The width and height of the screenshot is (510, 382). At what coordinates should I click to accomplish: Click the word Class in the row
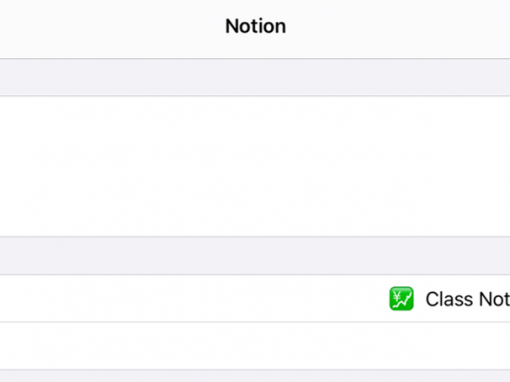(449, 299)
